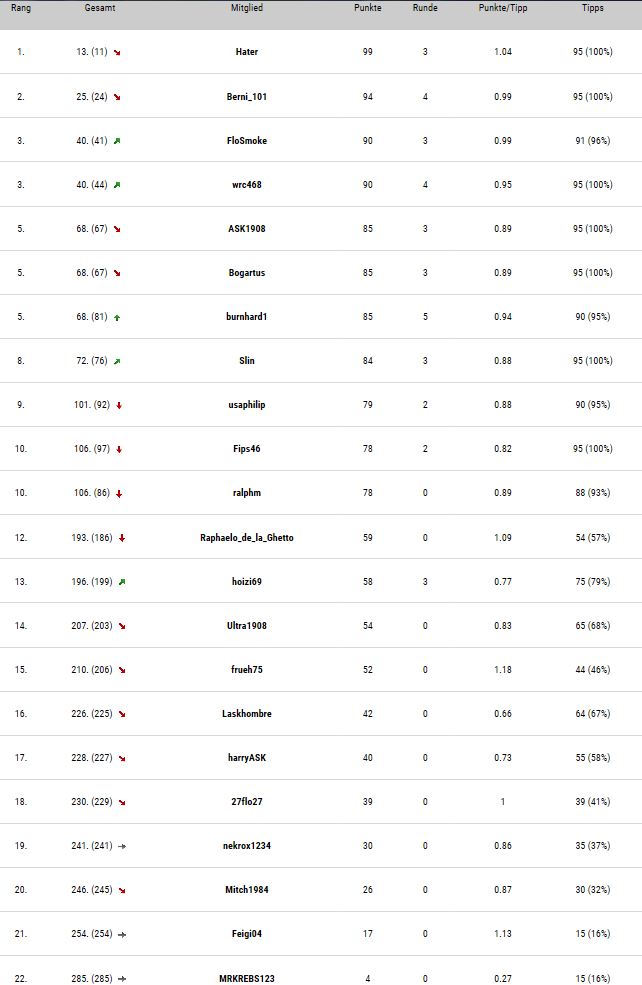Click the red down arrow in usaphilip row
The image size is (642, 985).
tap(119, 406)
